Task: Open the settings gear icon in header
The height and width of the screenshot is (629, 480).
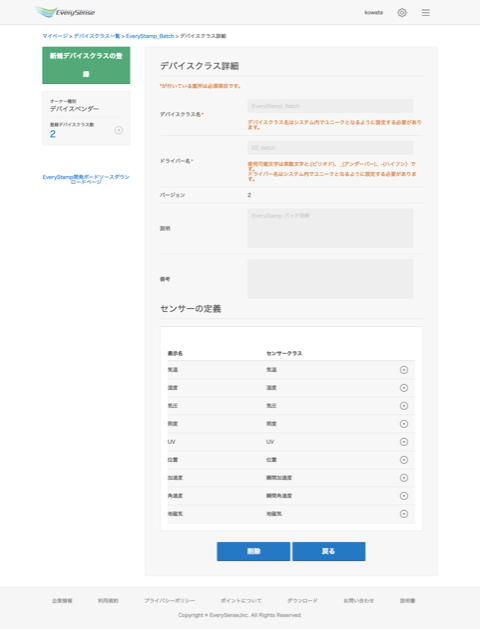Action: click(x=402, y=12)
